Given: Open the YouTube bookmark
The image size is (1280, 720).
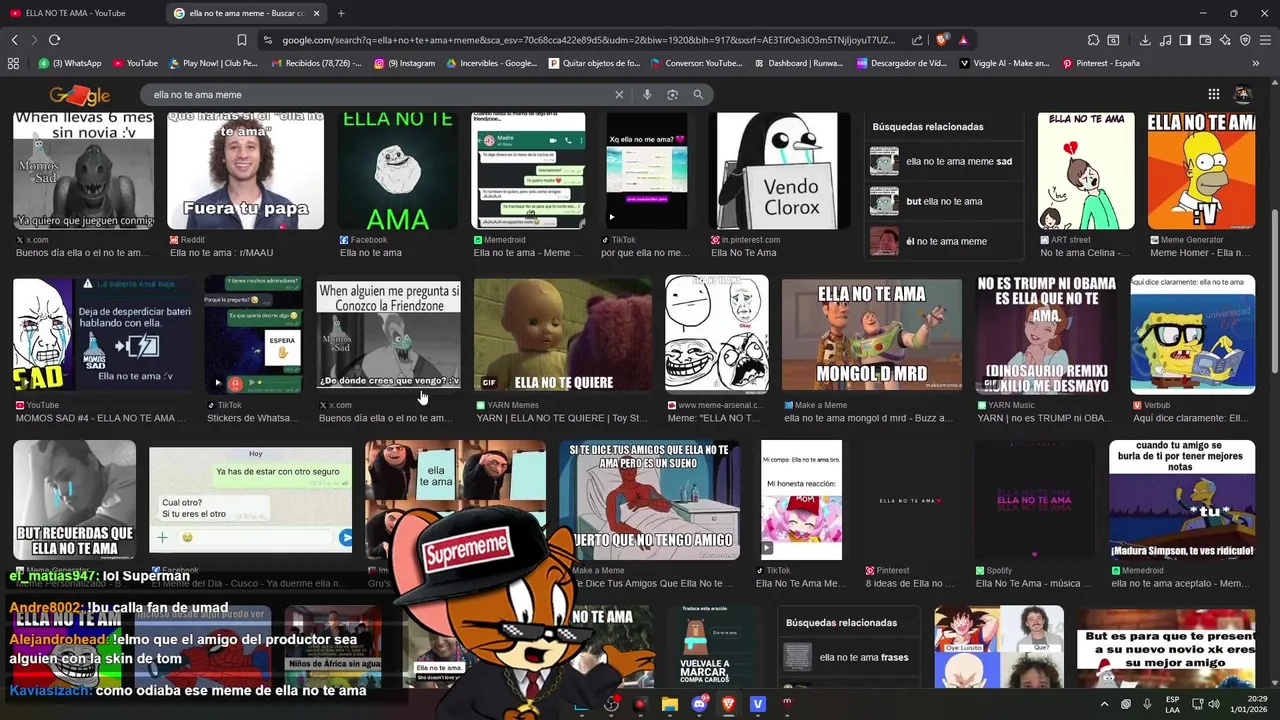Looking at the screenshot, I should click(x=135, y=63).
